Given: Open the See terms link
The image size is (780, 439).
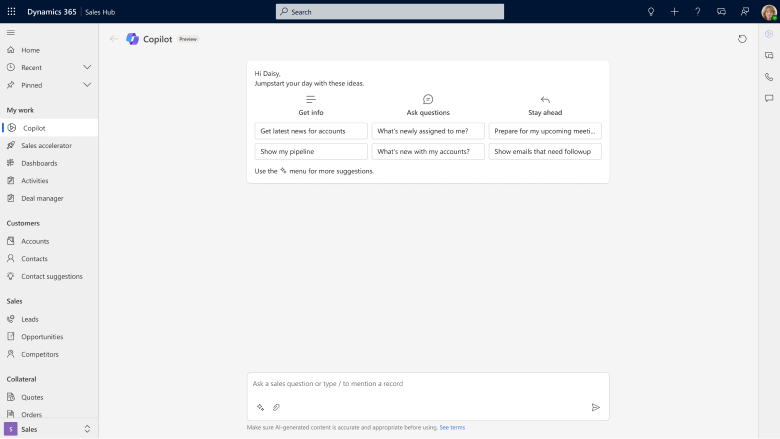Looking at the screenshot, I should (452, 427).
